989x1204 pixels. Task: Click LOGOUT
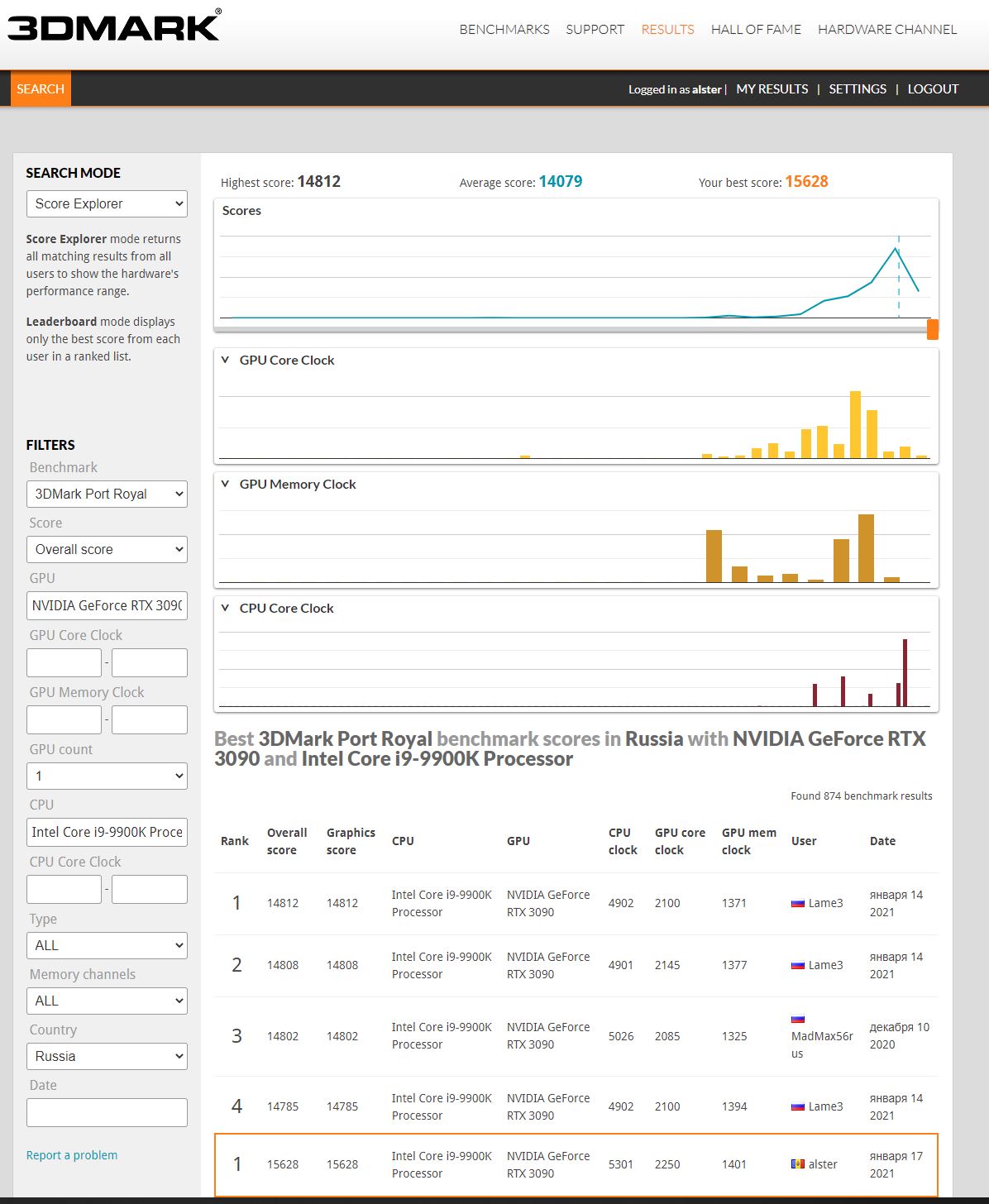pyautogui.click(x=933, y=88)
